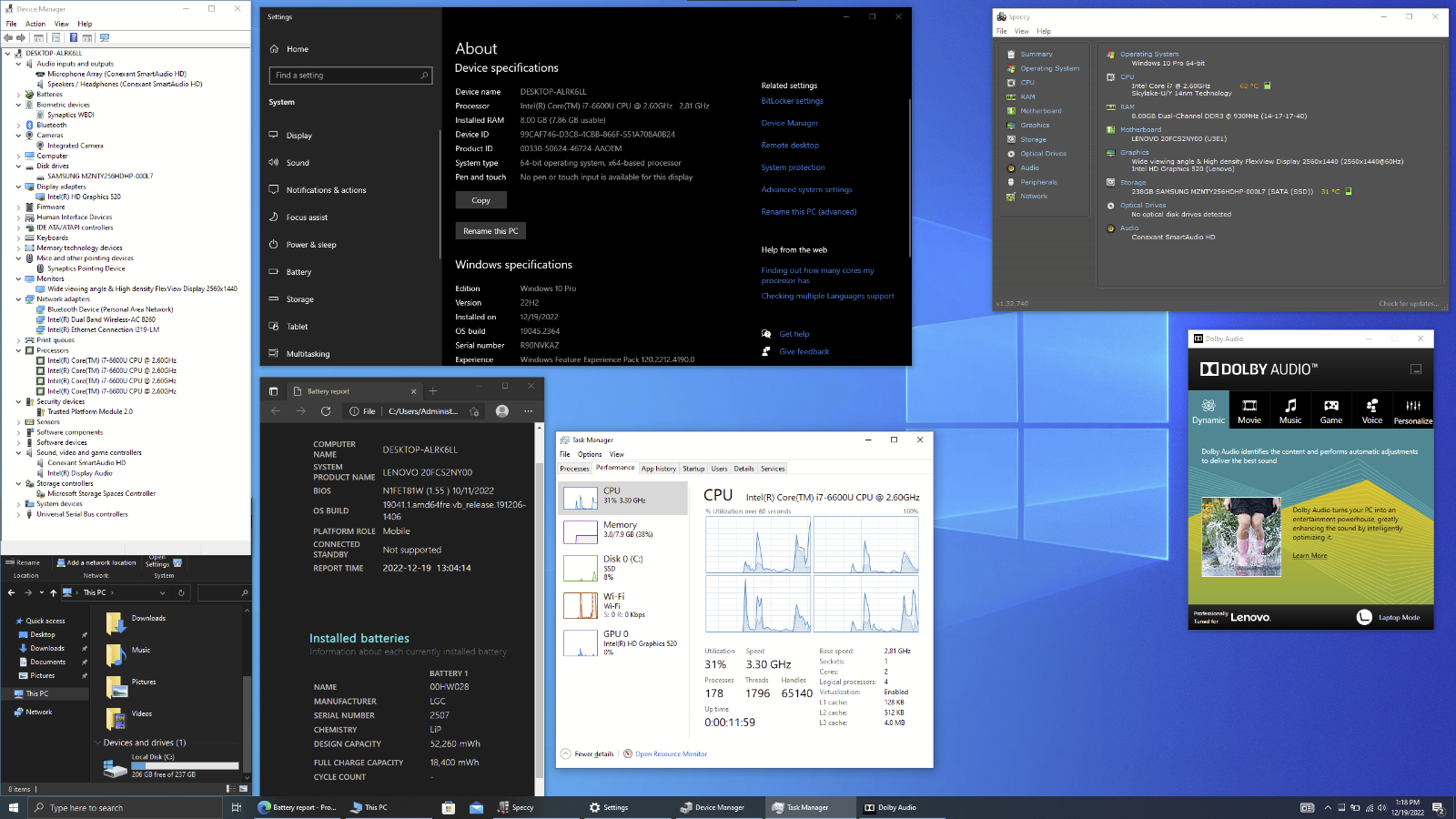Select the Dynamic profile in Dolby Audio
Viewport: 1456px width, 819px height.
tap(1208, 411)
